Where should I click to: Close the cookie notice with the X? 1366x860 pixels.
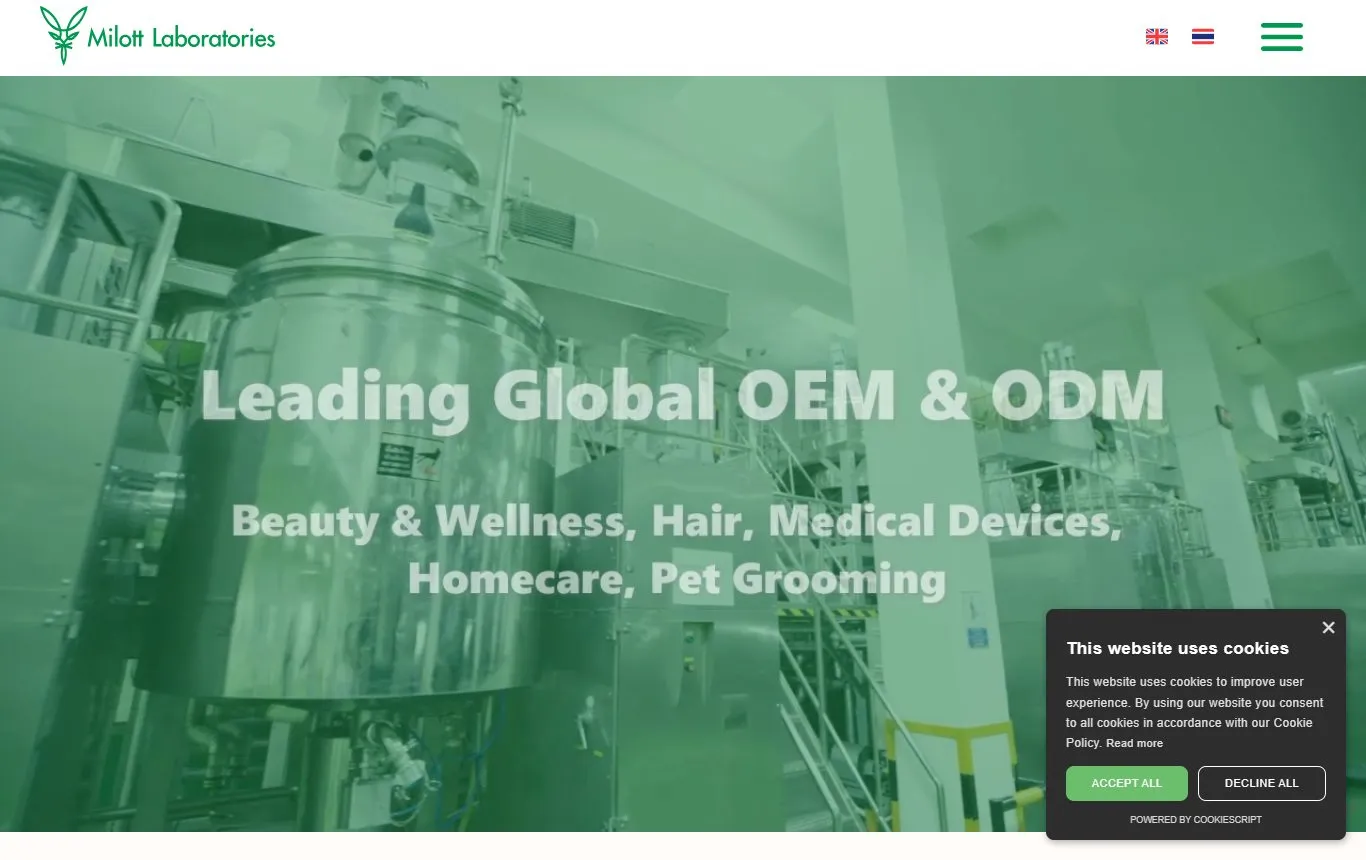point(1328,628)
